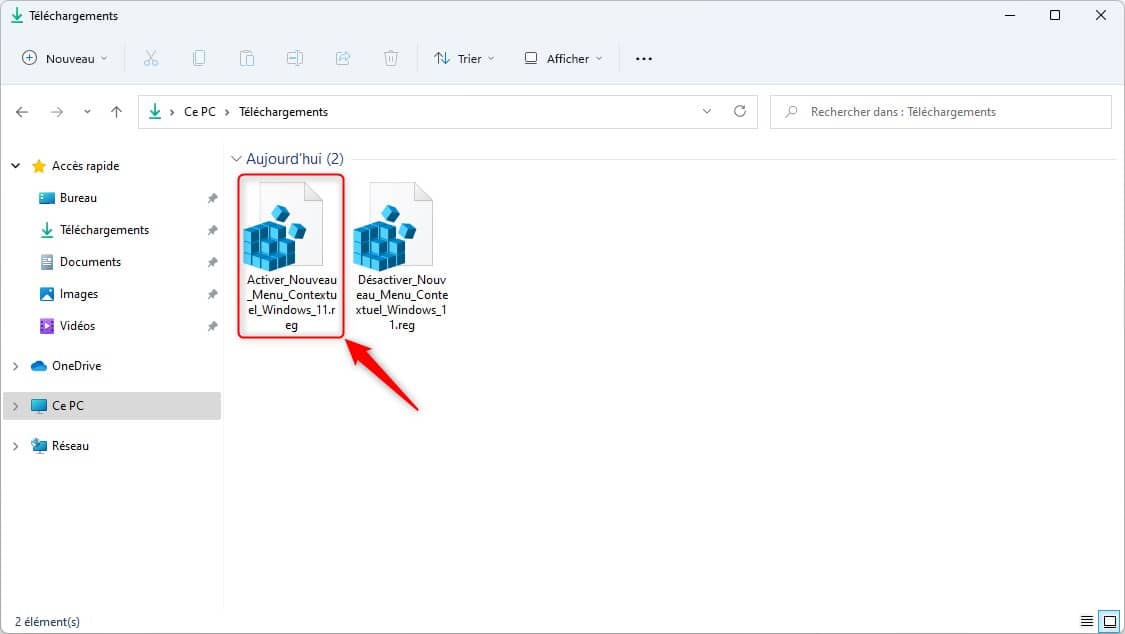Screen dimensions: 1125x634
Task: Click Ce PC in the address breadcrumb
Action: (199, 112)
